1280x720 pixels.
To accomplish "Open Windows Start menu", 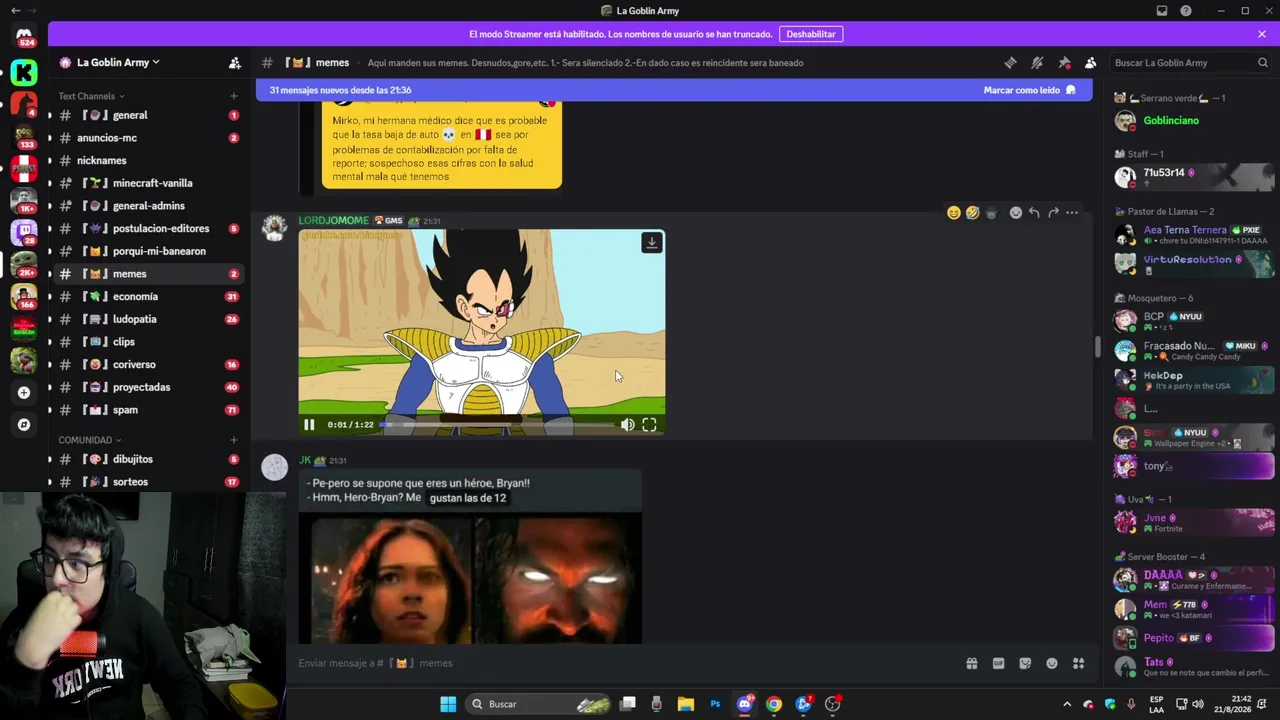I will (448, 704).
